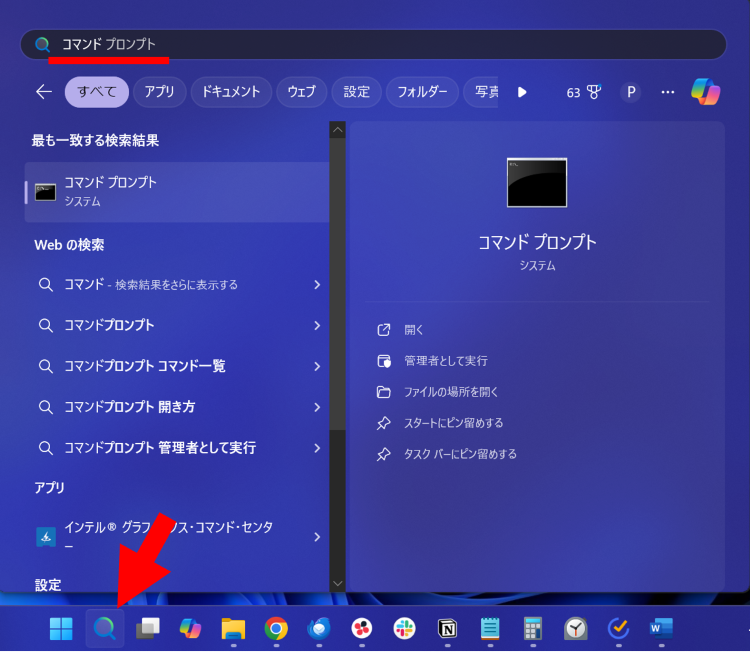Screen dimensions: 750x668
Task: Select the ウェブ filter tab
Action: tap(301, 92)
